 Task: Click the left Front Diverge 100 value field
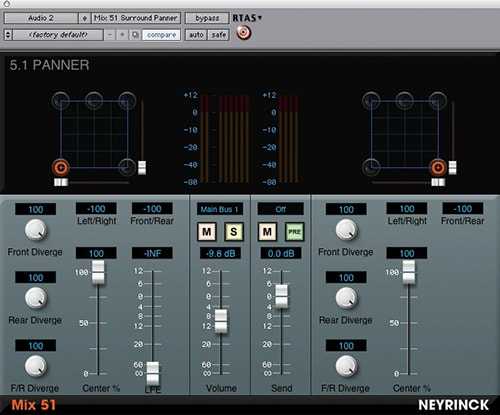coord(36,209)
